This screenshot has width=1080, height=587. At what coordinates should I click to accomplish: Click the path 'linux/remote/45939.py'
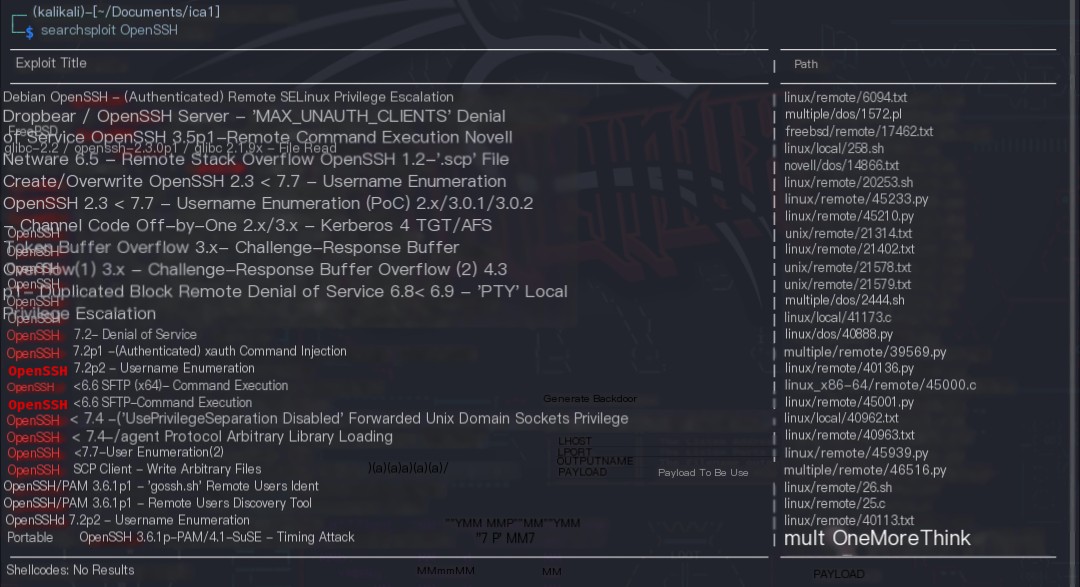pos(856,453)
